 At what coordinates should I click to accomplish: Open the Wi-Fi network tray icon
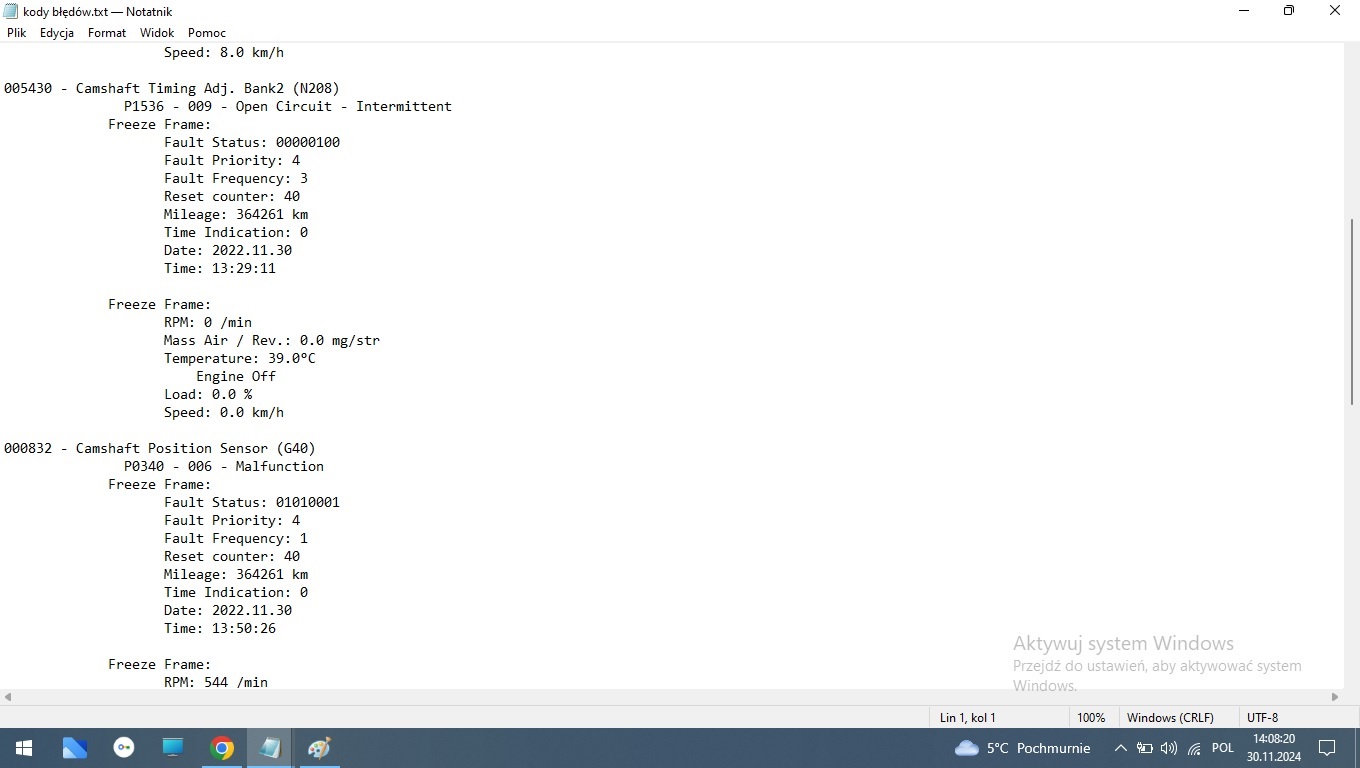[x=1194, y=748]
